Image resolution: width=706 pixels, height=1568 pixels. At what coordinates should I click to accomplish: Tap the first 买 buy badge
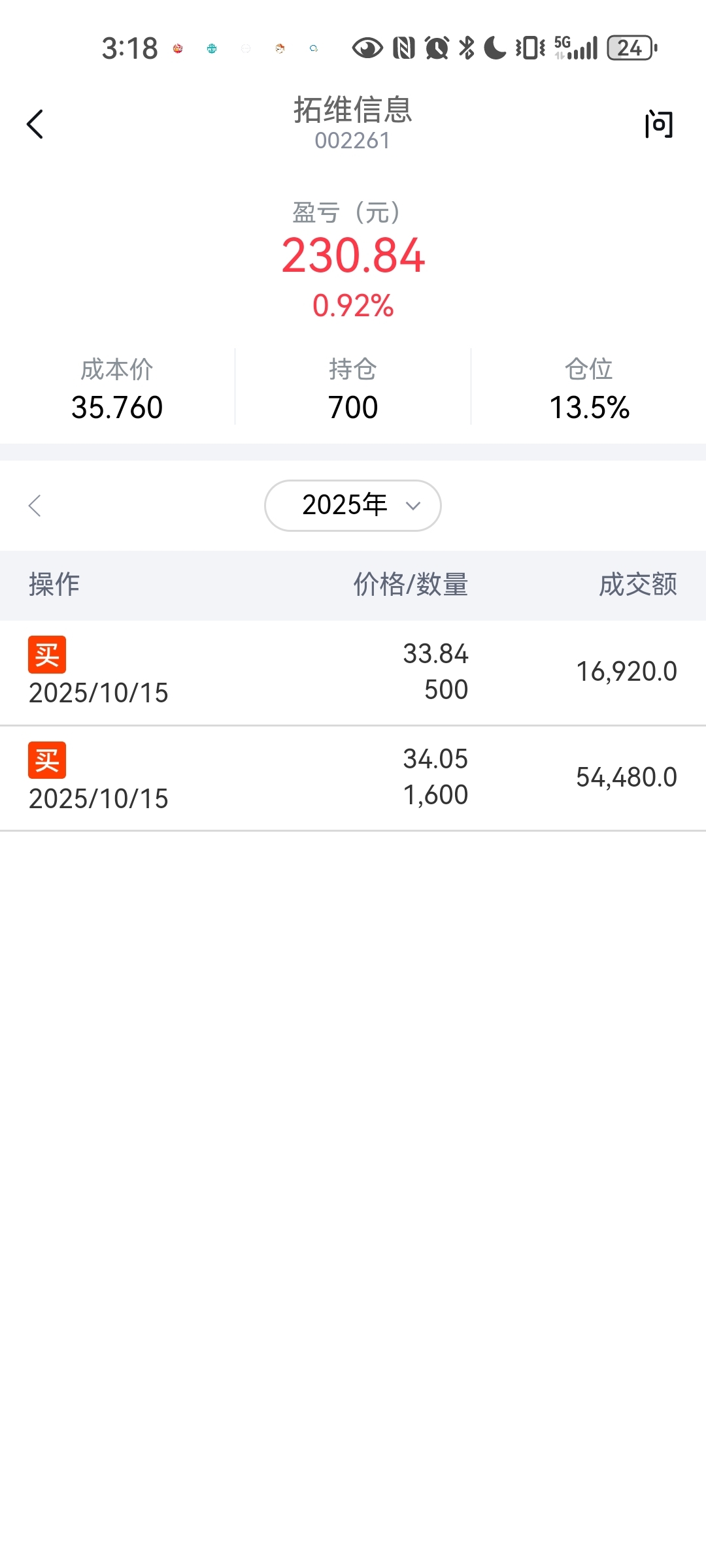[x=47, y=655]
